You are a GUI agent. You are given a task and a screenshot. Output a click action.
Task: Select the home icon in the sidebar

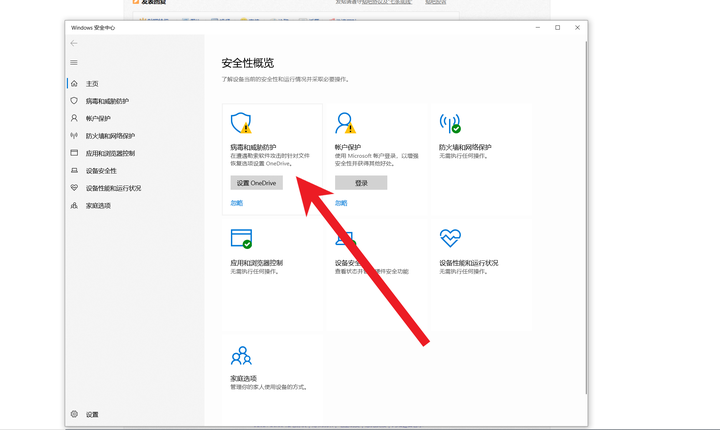74,83
